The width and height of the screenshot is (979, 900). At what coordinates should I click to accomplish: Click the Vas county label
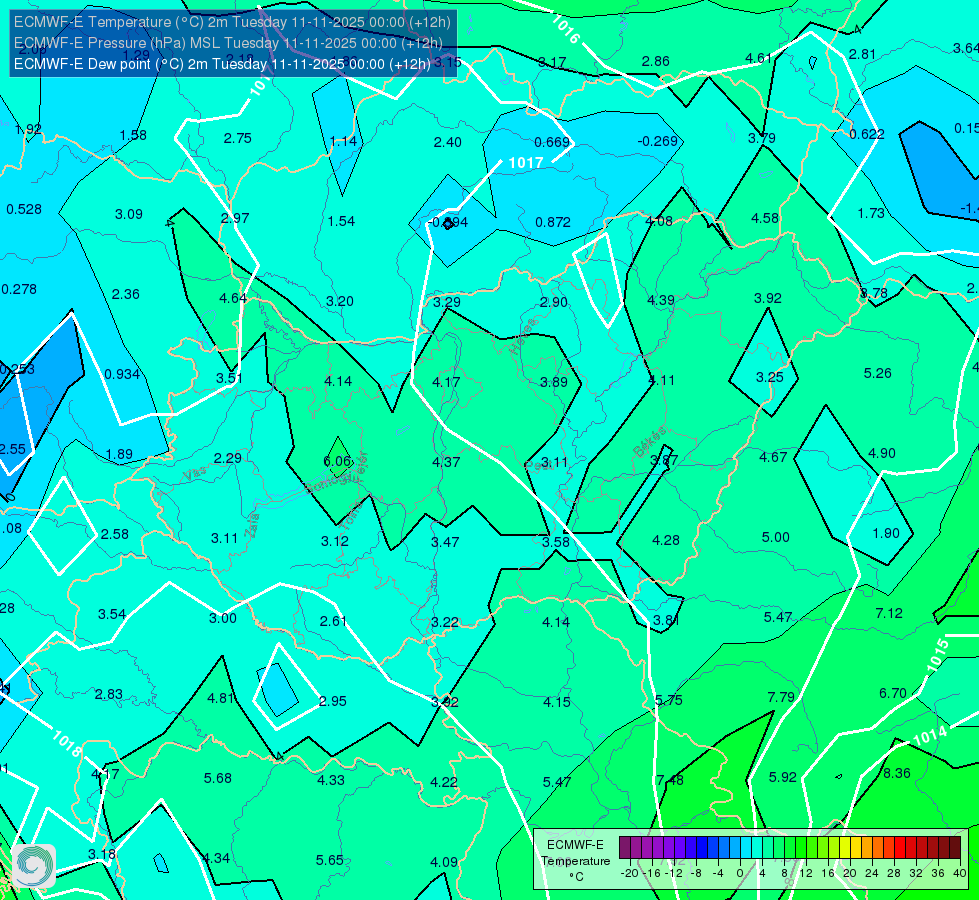195,475
